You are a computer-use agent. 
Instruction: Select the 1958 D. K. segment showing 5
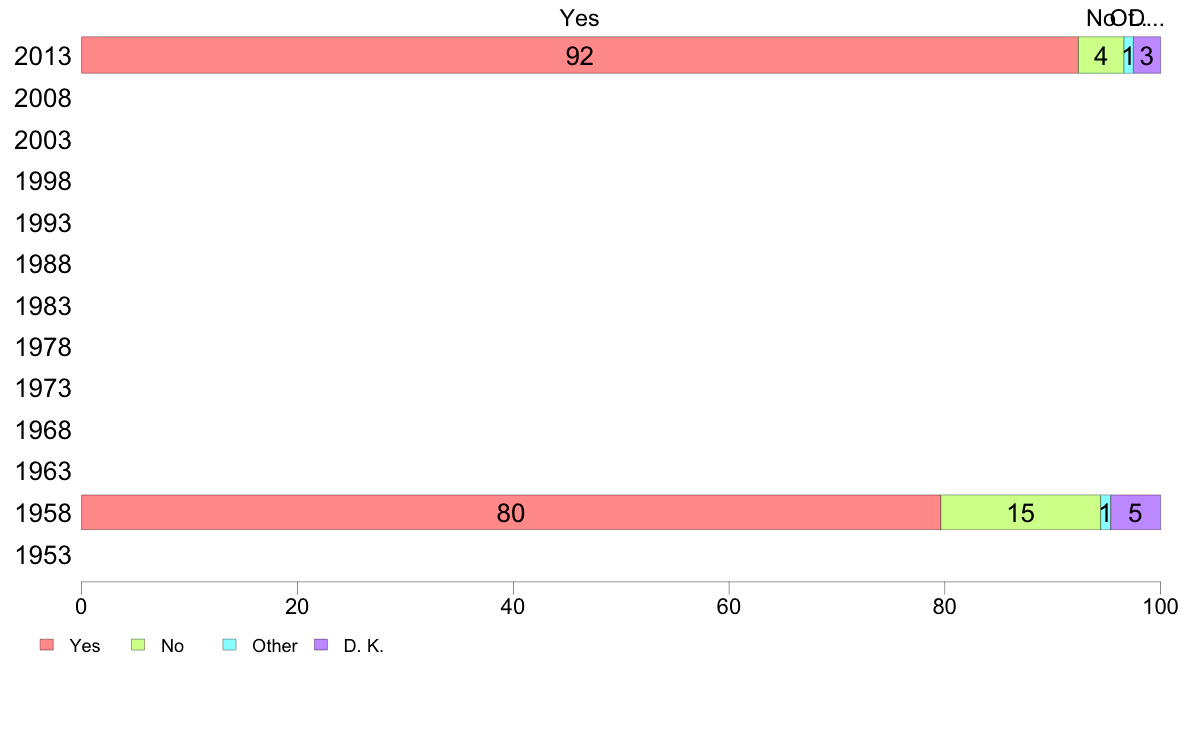click(x=1136, y=512)
